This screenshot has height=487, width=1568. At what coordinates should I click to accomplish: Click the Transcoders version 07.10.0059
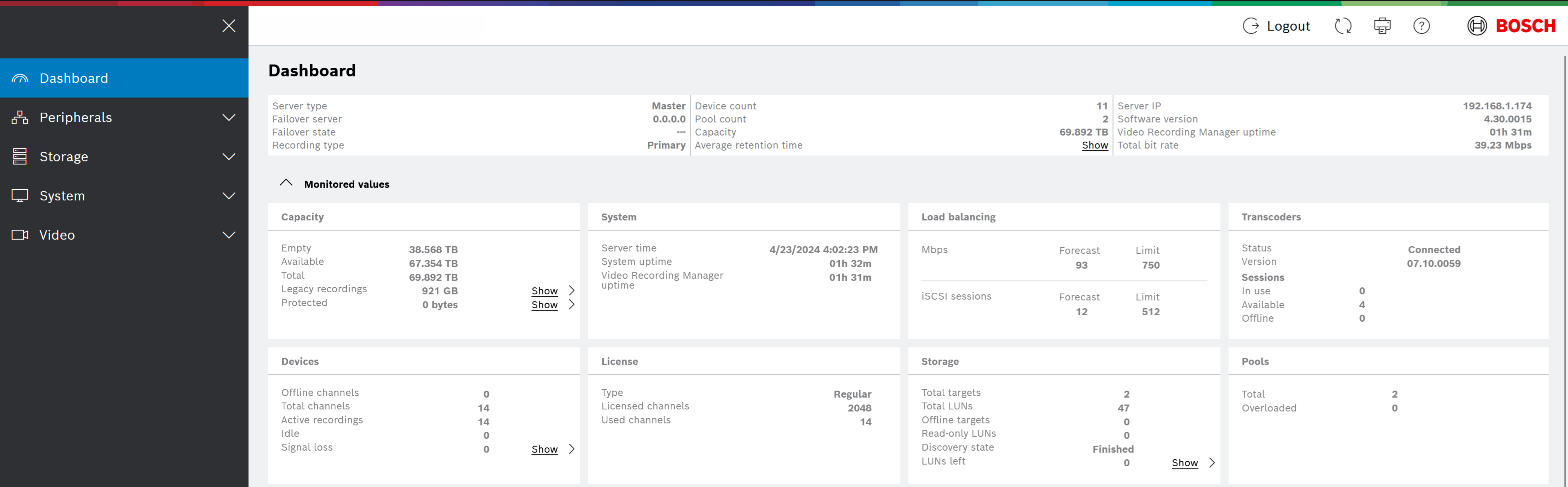coord(1433,264)
